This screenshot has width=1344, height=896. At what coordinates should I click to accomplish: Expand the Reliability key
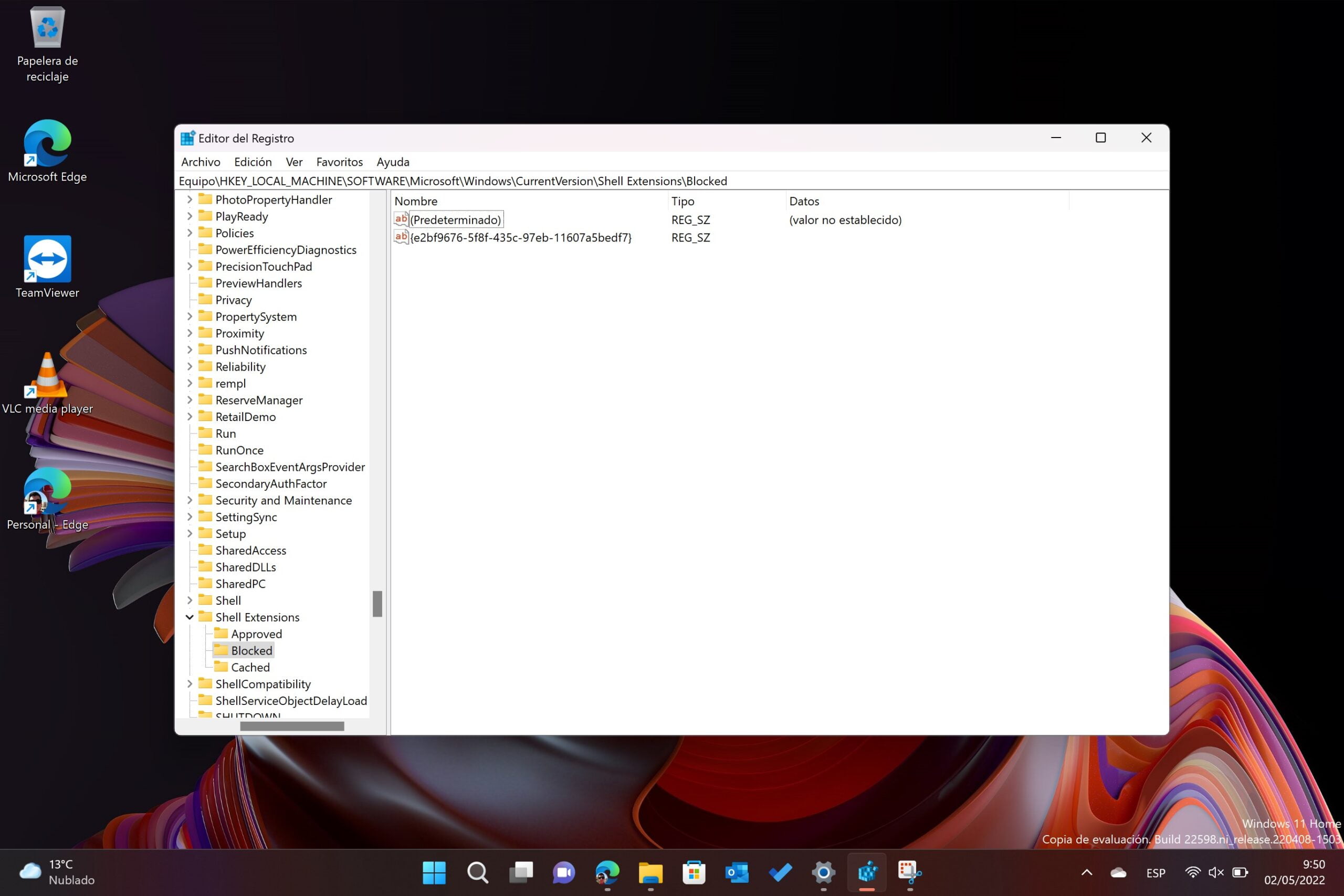pyautogui.click(x=190, y=366)
